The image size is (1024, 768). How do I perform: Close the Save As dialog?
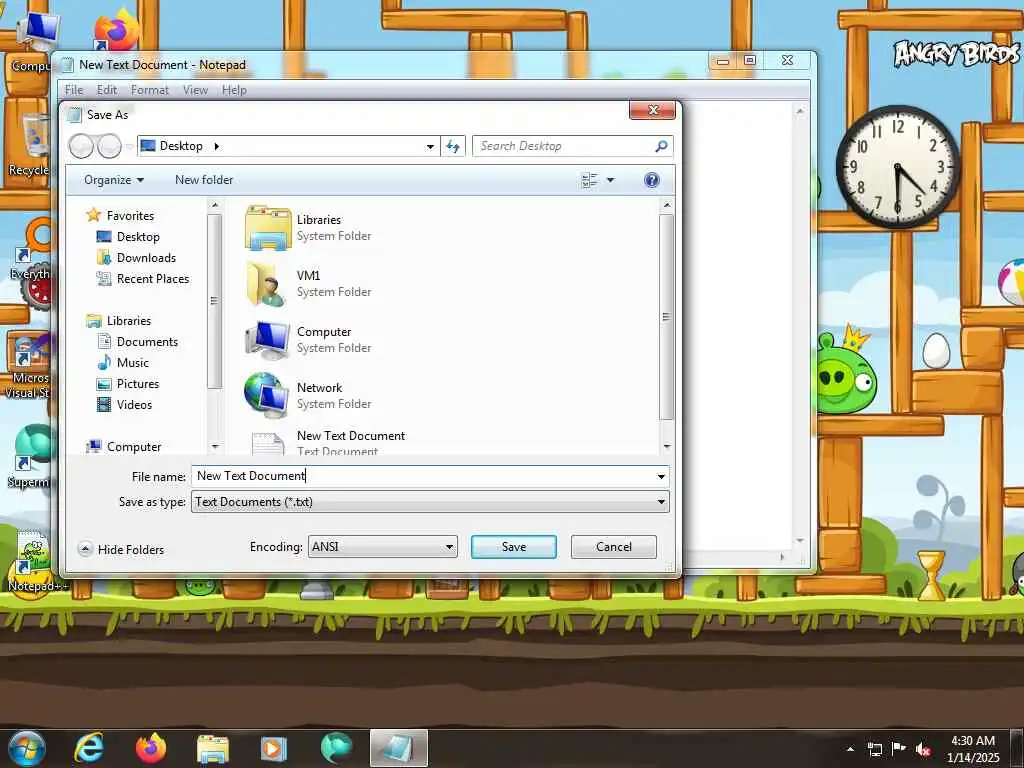pos(652,110)
